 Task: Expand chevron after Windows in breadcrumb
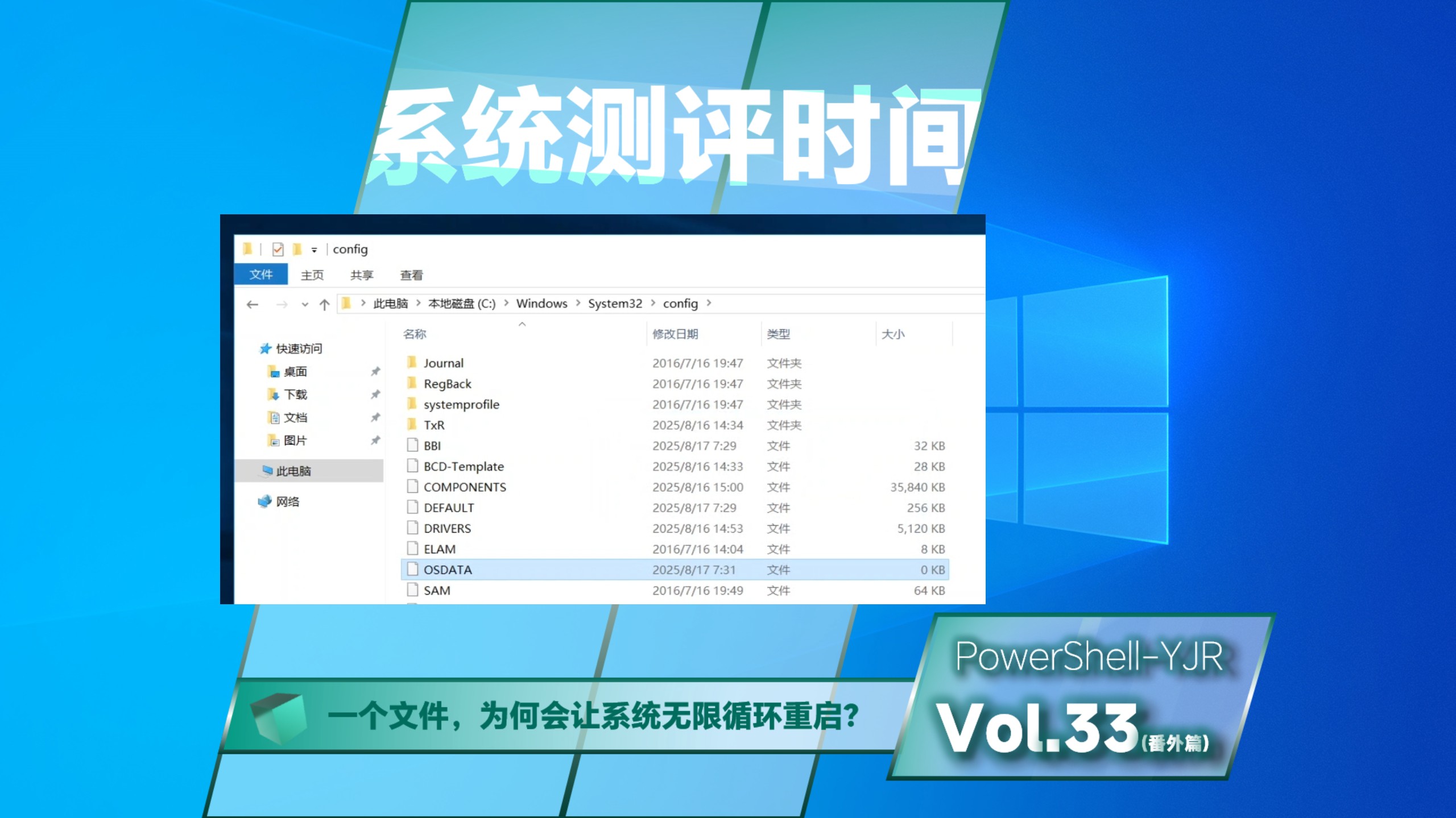[x=578, y=303]
